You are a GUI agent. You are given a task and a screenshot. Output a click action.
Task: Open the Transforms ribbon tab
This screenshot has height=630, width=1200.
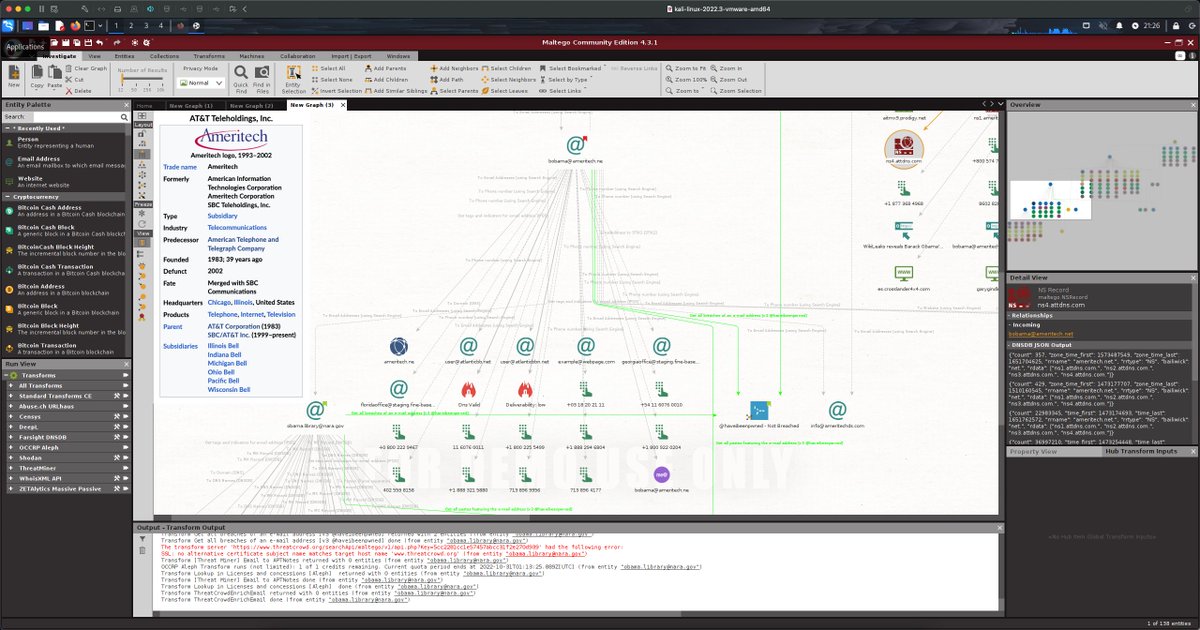209,56
